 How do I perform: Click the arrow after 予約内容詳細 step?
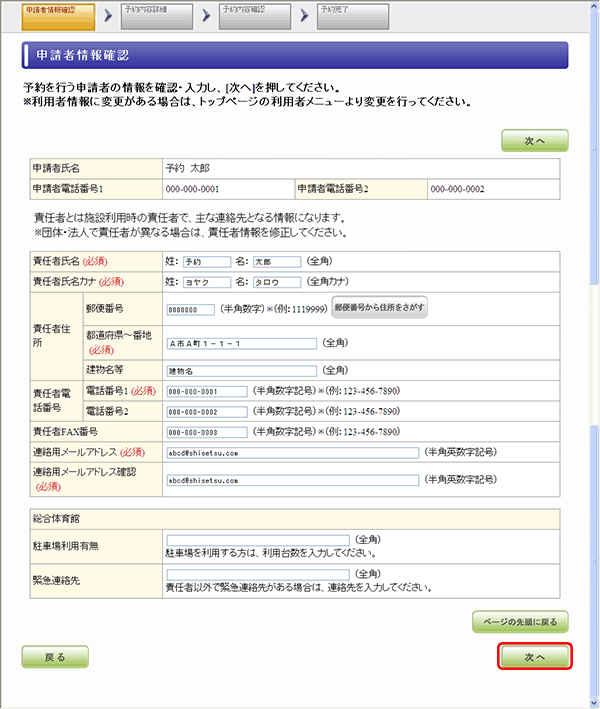coord(206,16)
